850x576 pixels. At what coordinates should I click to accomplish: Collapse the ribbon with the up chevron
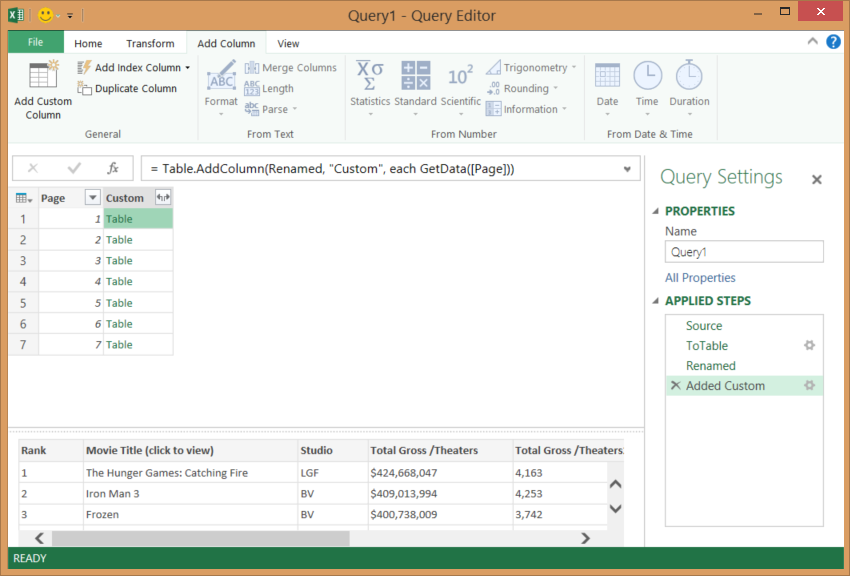point(812,41)
